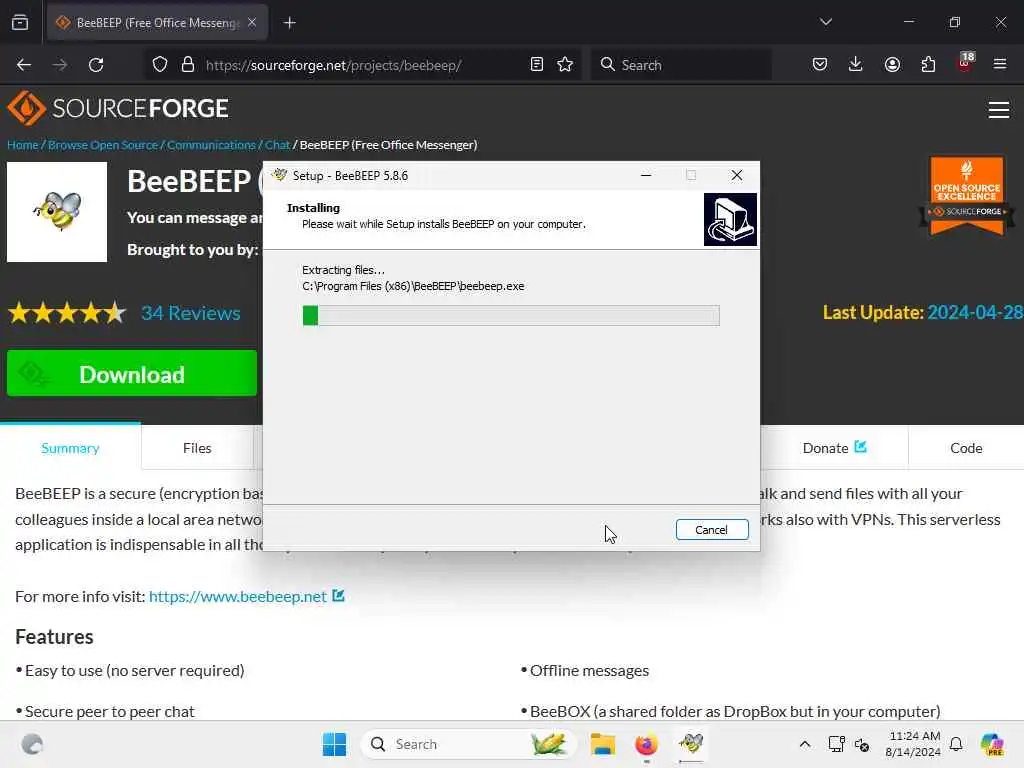Click the installation progress bar

point(511,315)
